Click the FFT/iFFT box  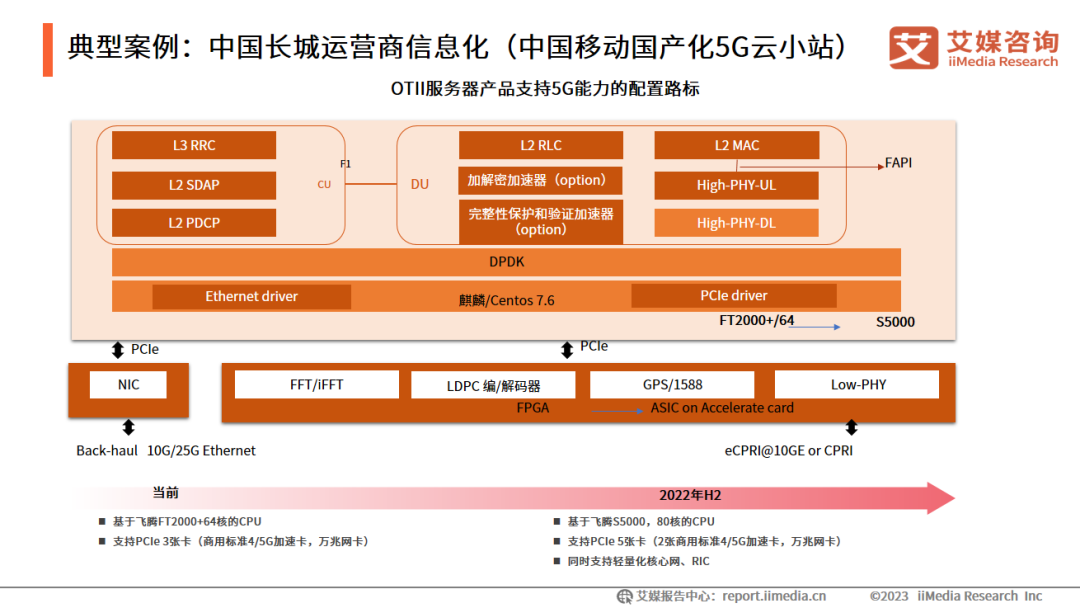tap(317, 385)
